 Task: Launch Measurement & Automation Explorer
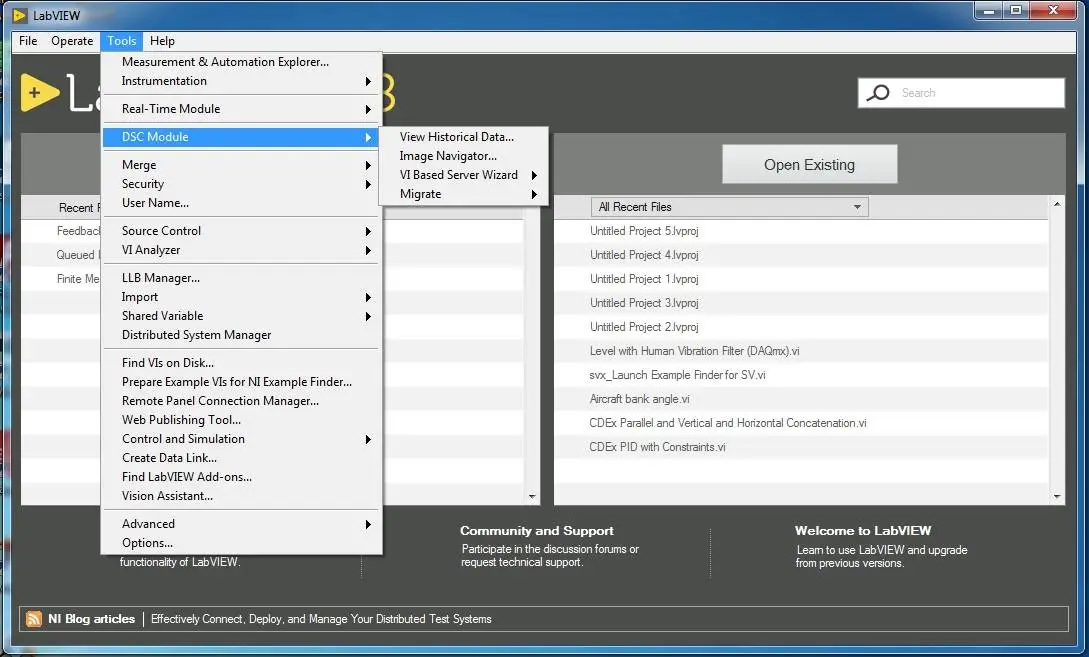pyautogui.click(x=241, y=62)
